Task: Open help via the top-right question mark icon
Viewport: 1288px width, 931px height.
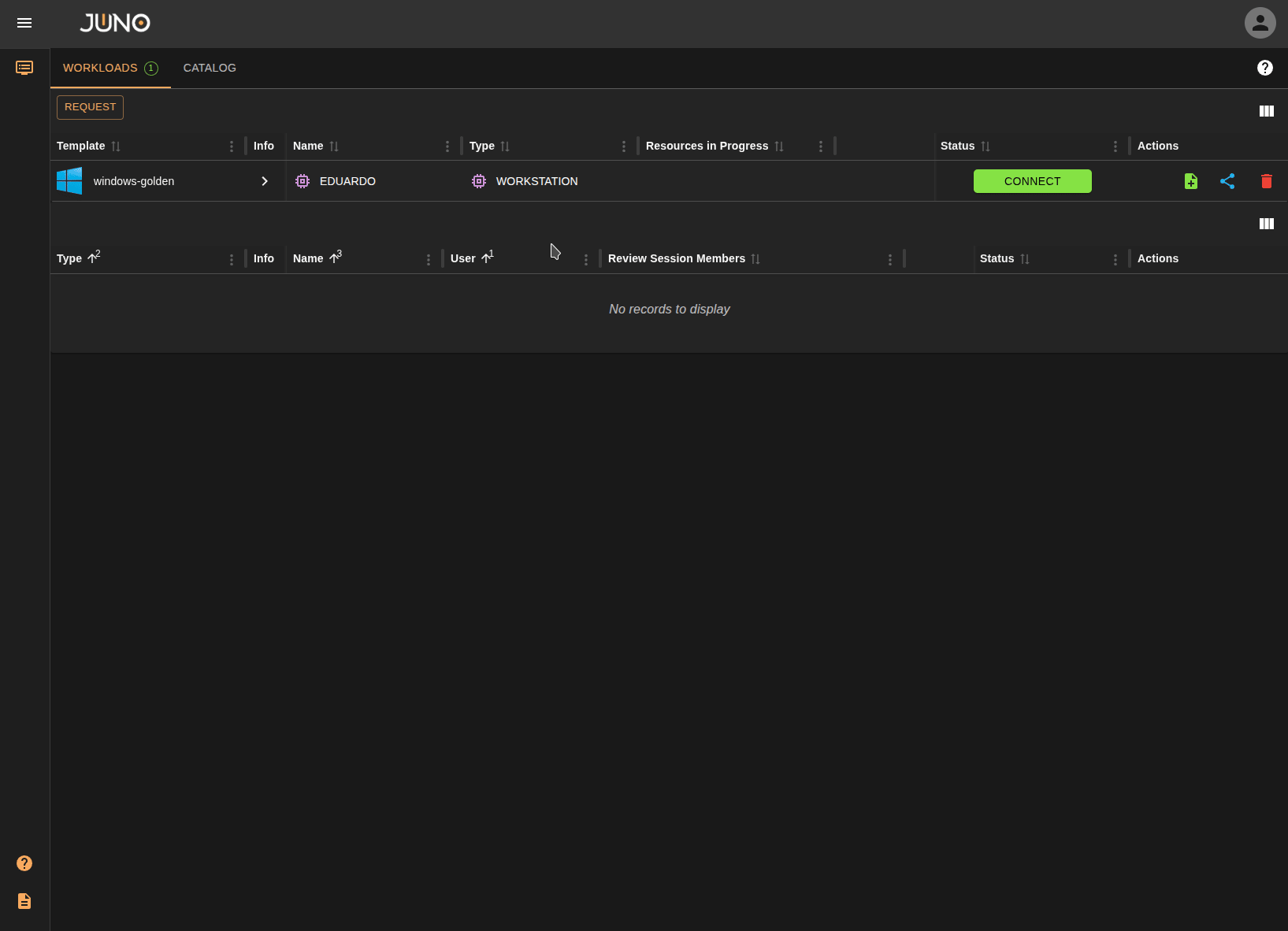Action: coord(1265,68)
